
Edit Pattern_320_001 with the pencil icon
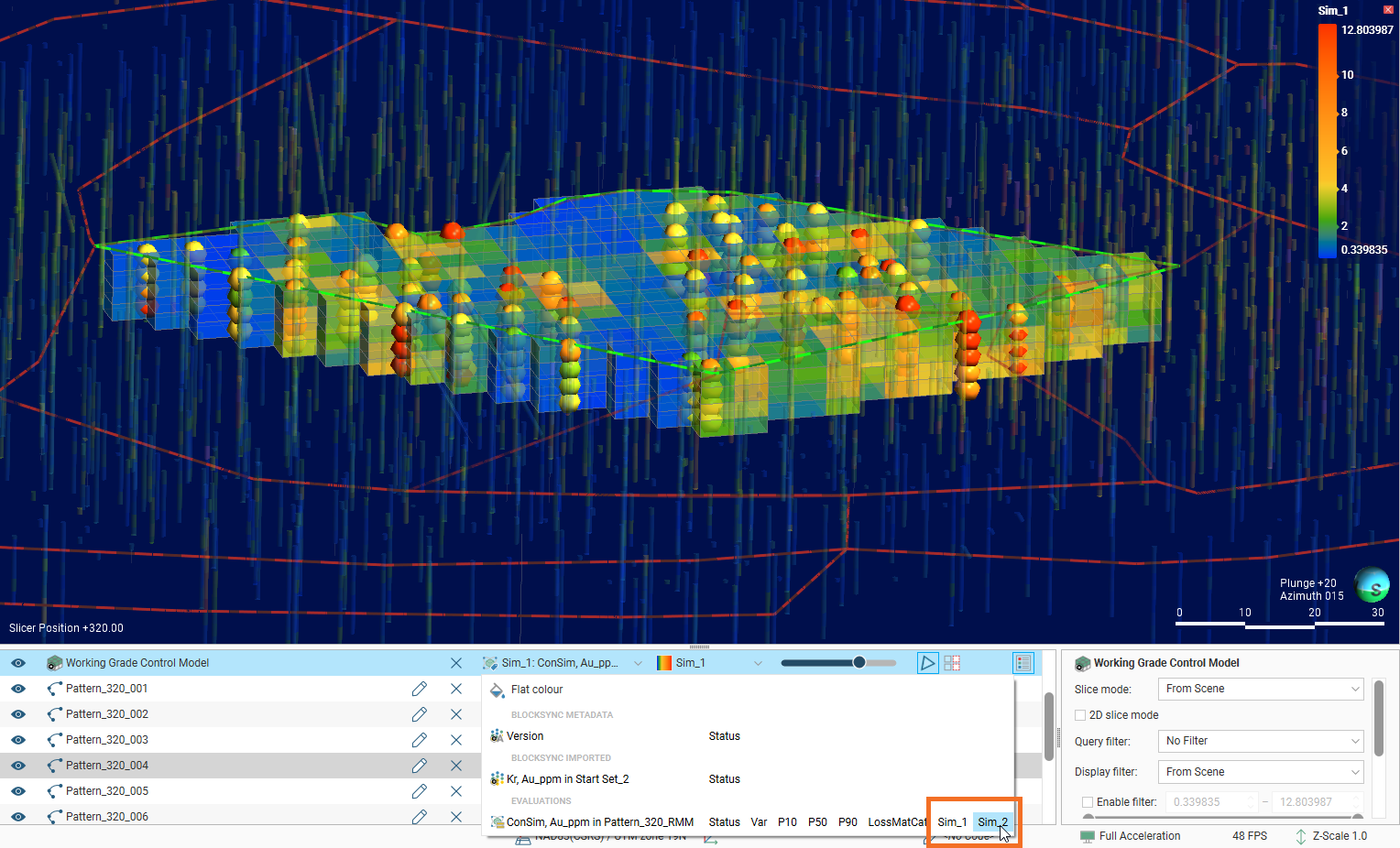coord(420,689)
